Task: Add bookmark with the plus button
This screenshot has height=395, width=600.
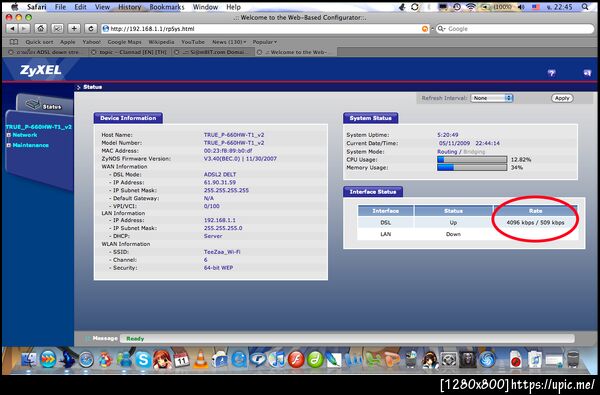Action: point(74,29)
